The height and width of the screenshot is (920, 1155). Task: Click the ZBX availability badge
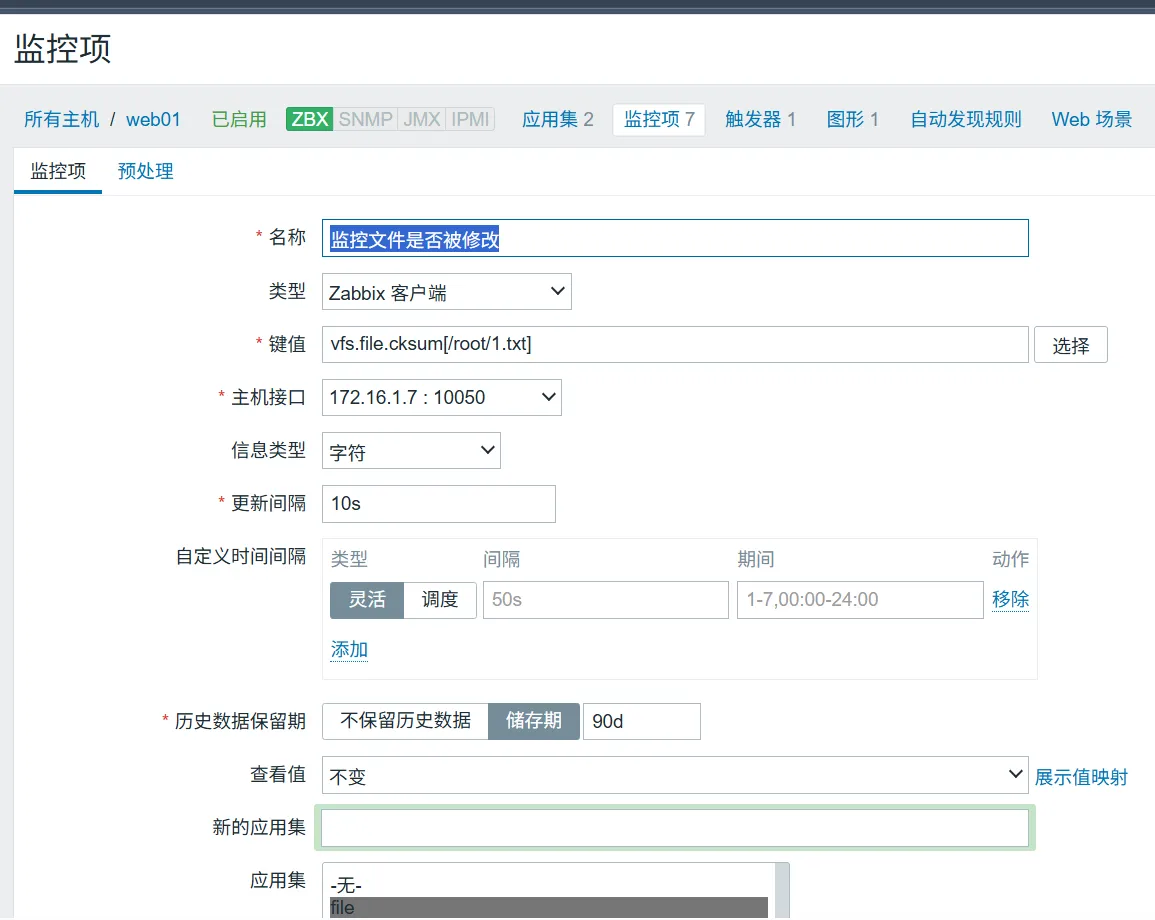[310, 119]
